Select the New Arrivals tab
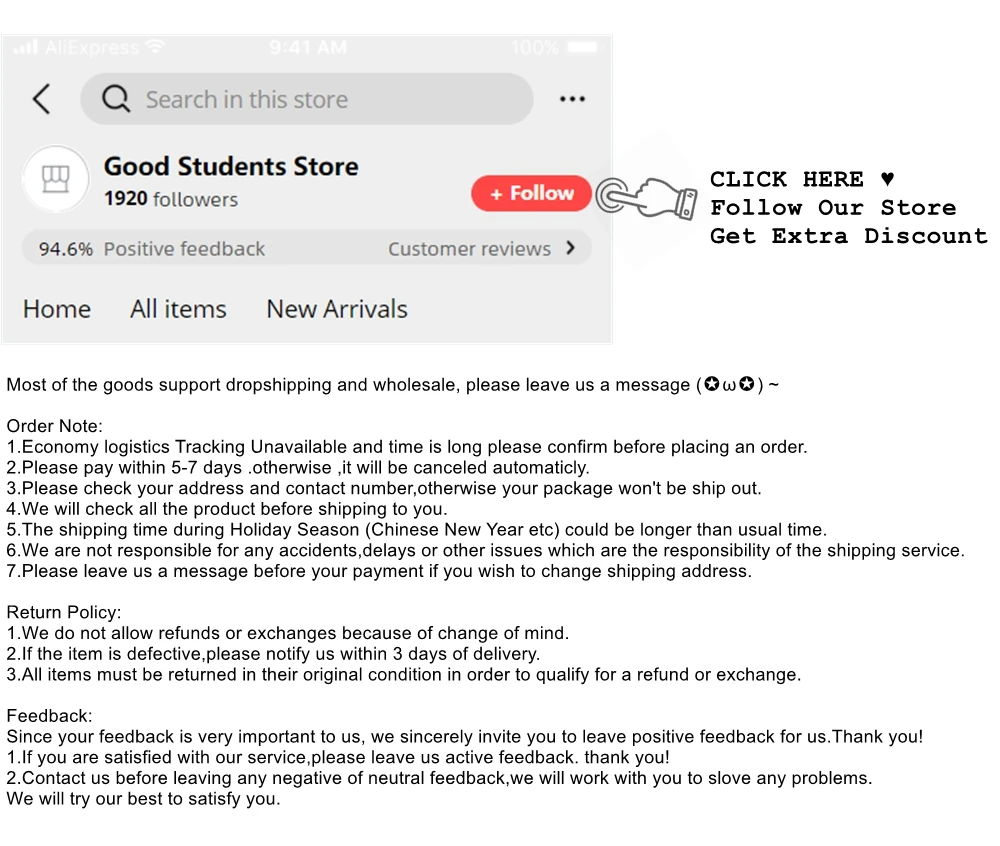Image resolution: width=1000 pixels, height=846 pixels. pyautogui.click(x=337, y=309)
